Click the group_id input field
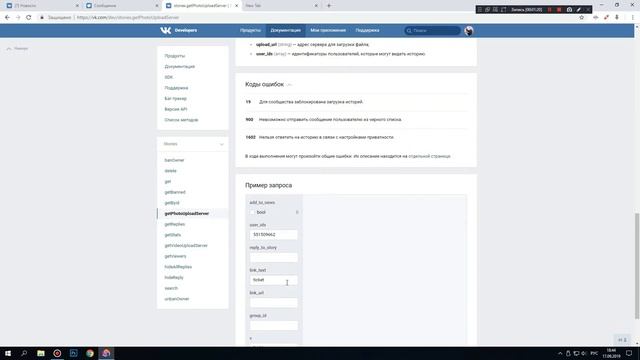This screenshot has height=360, width=640. pyautogui.click(x=273, y=326)
